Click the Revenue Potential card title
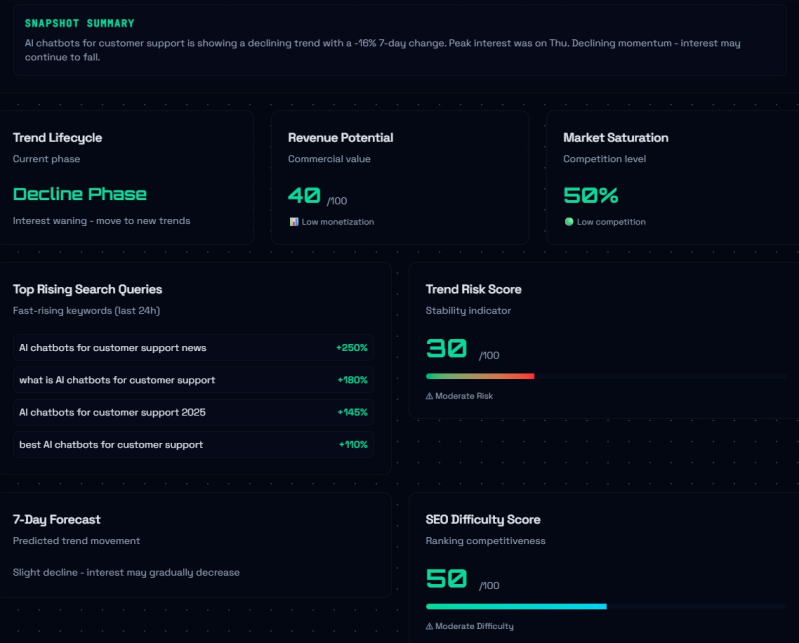Image resolution: width=799 pixels, height=643 pixels. point(340,138)
